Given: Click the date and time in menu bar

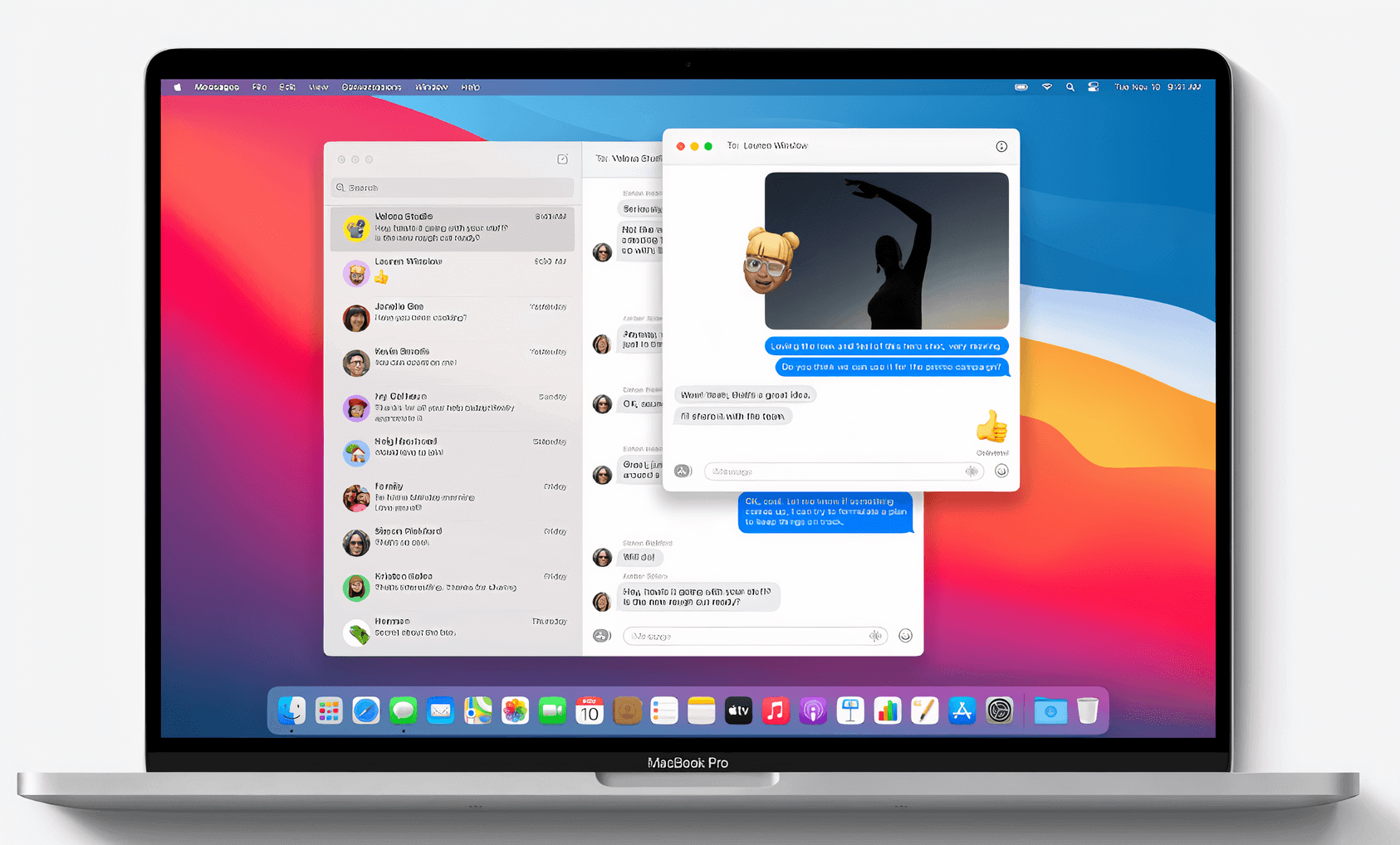Looking at the screenshot, I should [1158, 87].
